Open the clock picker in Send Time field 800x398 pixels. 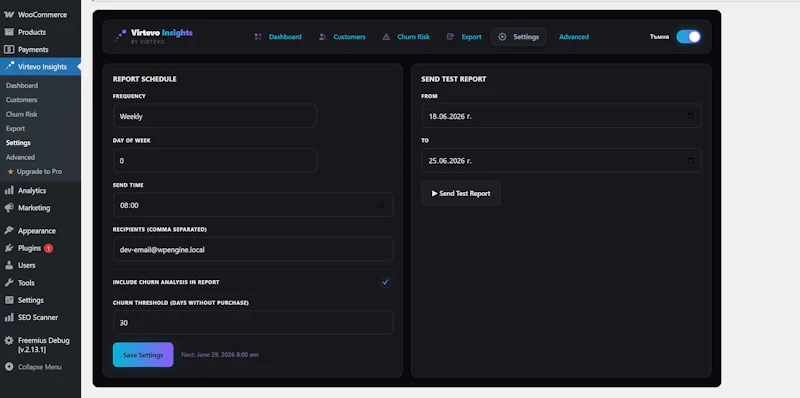(x=381, y=205)
